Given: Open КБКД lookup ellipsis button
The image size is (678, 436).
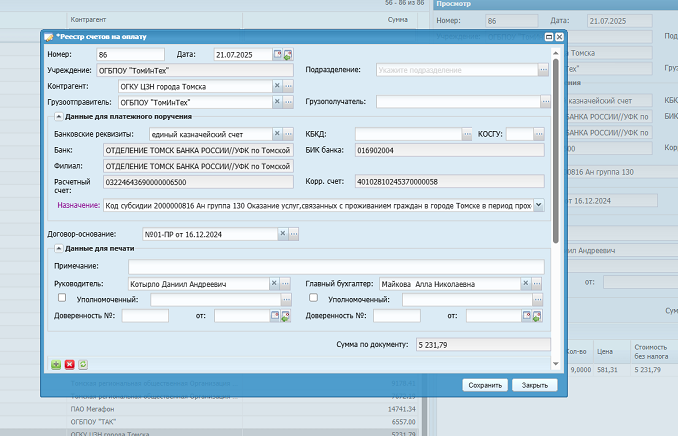Looking at the screenshot, I should pos(467,134).
